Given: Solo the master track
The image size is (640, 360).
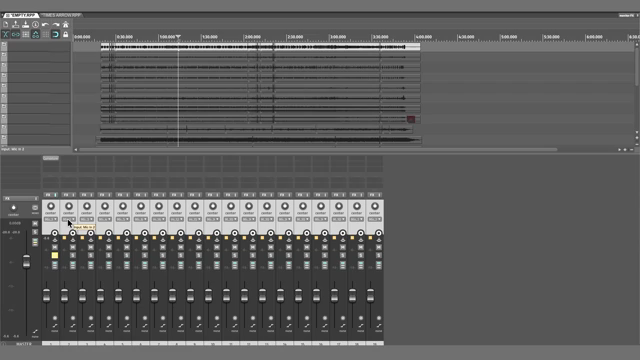Looking at the screenshot, I should click(x=35, y=232).
